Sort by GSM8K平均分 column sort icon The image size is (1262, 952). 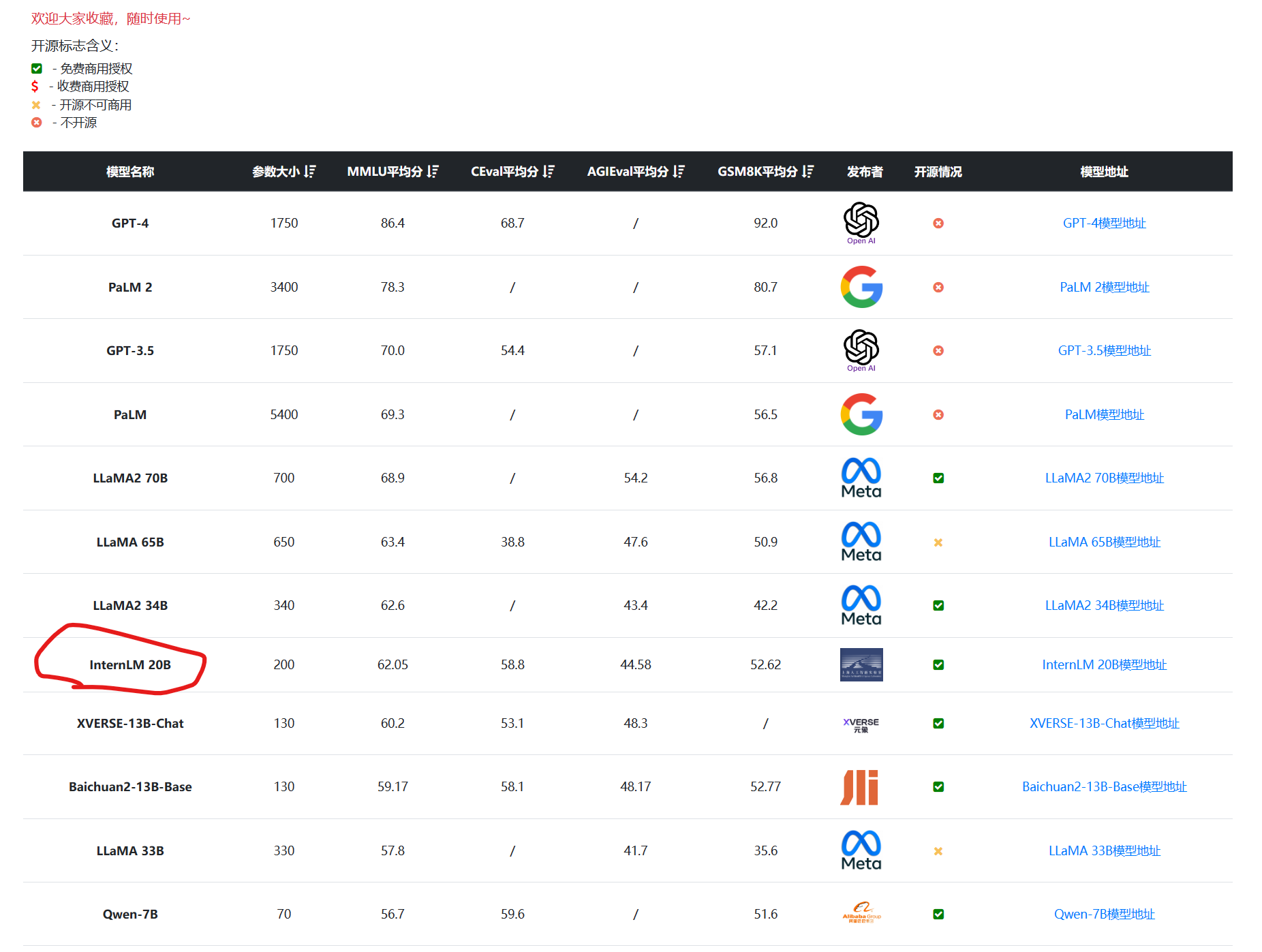coord(808,172)
